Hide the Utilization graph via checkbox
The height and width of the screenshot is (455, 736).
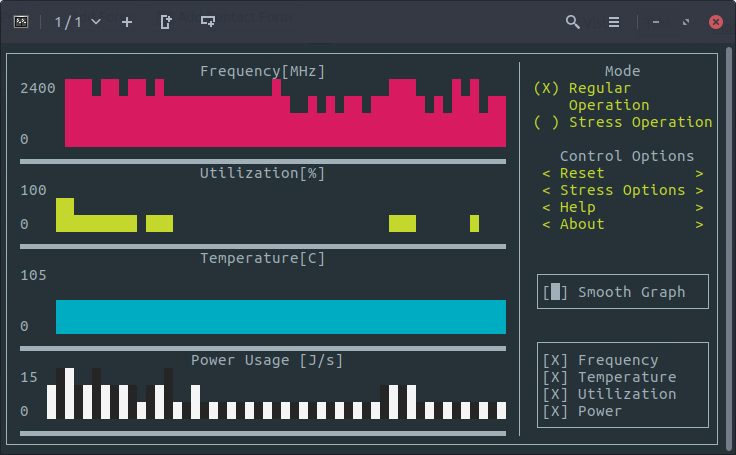[x=555, y=394]
